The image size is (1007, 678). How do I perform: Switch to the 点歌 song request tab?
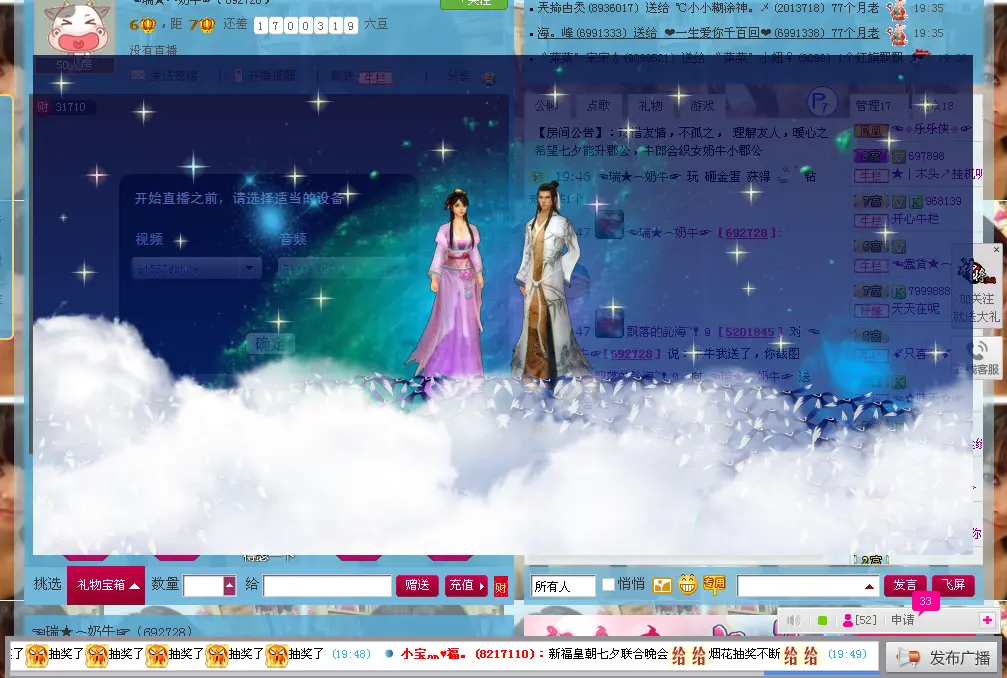tap(599, 105)
